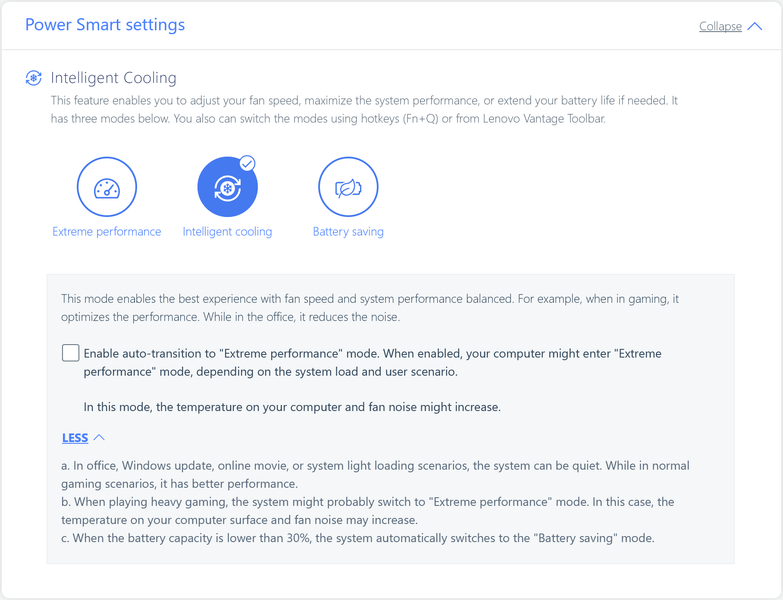Enable the auto-transition to Extreme performance checkbox
783x600 pixels.
click(71, 353)
